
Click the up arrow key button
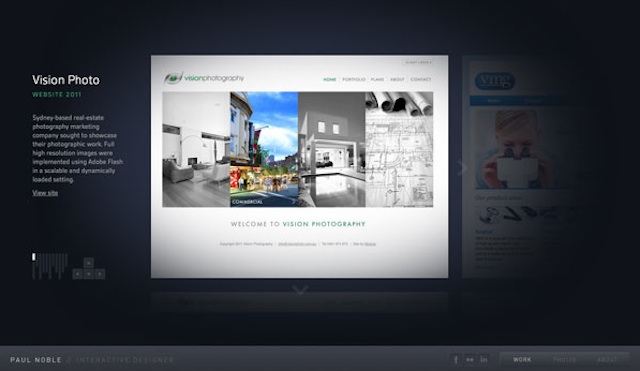(89, 262)
